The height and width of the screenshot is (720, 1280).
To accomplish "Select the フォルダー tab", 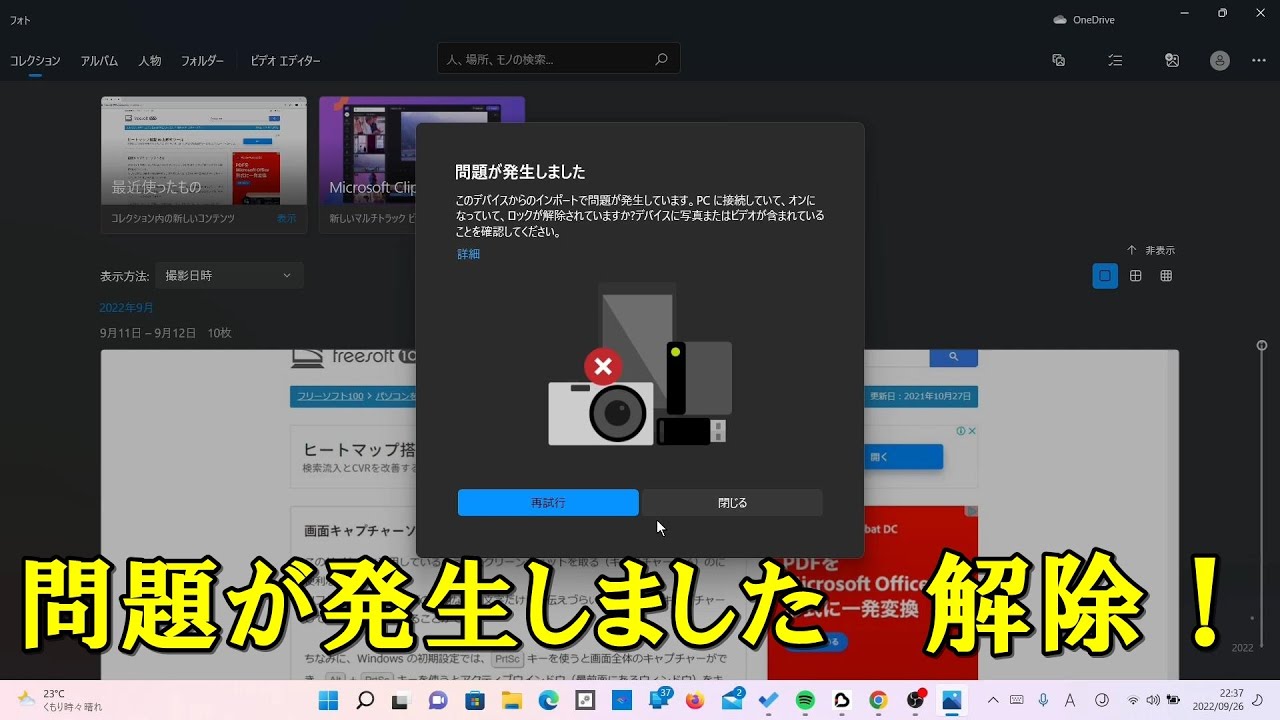I will [202, 61].
